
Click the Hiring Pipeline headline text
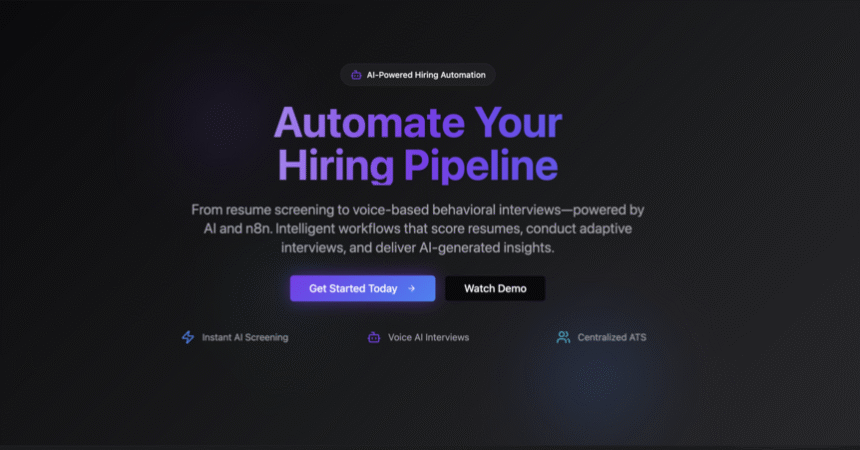coord(418,165)
